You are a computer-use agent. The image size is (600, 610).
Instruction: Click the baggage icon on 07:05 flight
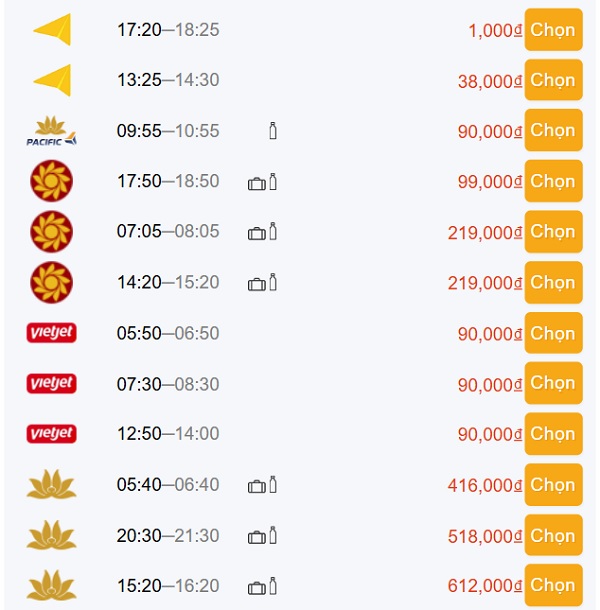click(x=256, y=233)
